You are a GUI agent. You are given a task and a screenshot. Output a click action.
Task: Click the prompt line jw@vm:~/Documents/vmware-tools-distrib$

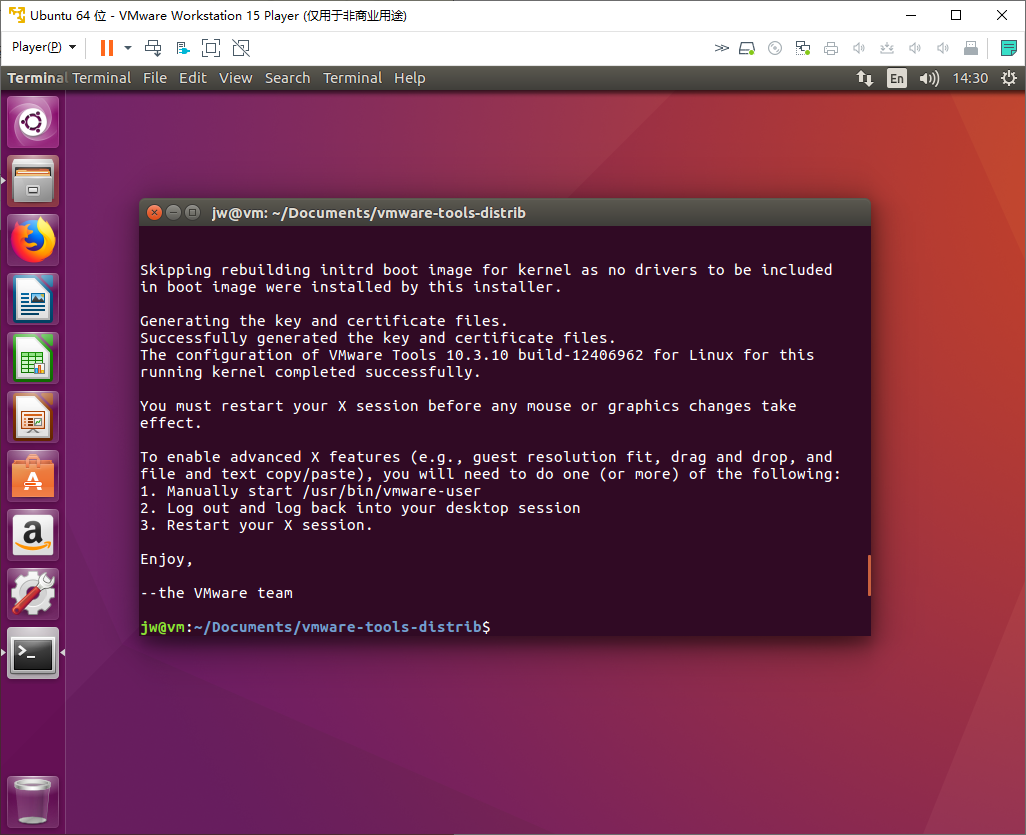coord(315,627)
